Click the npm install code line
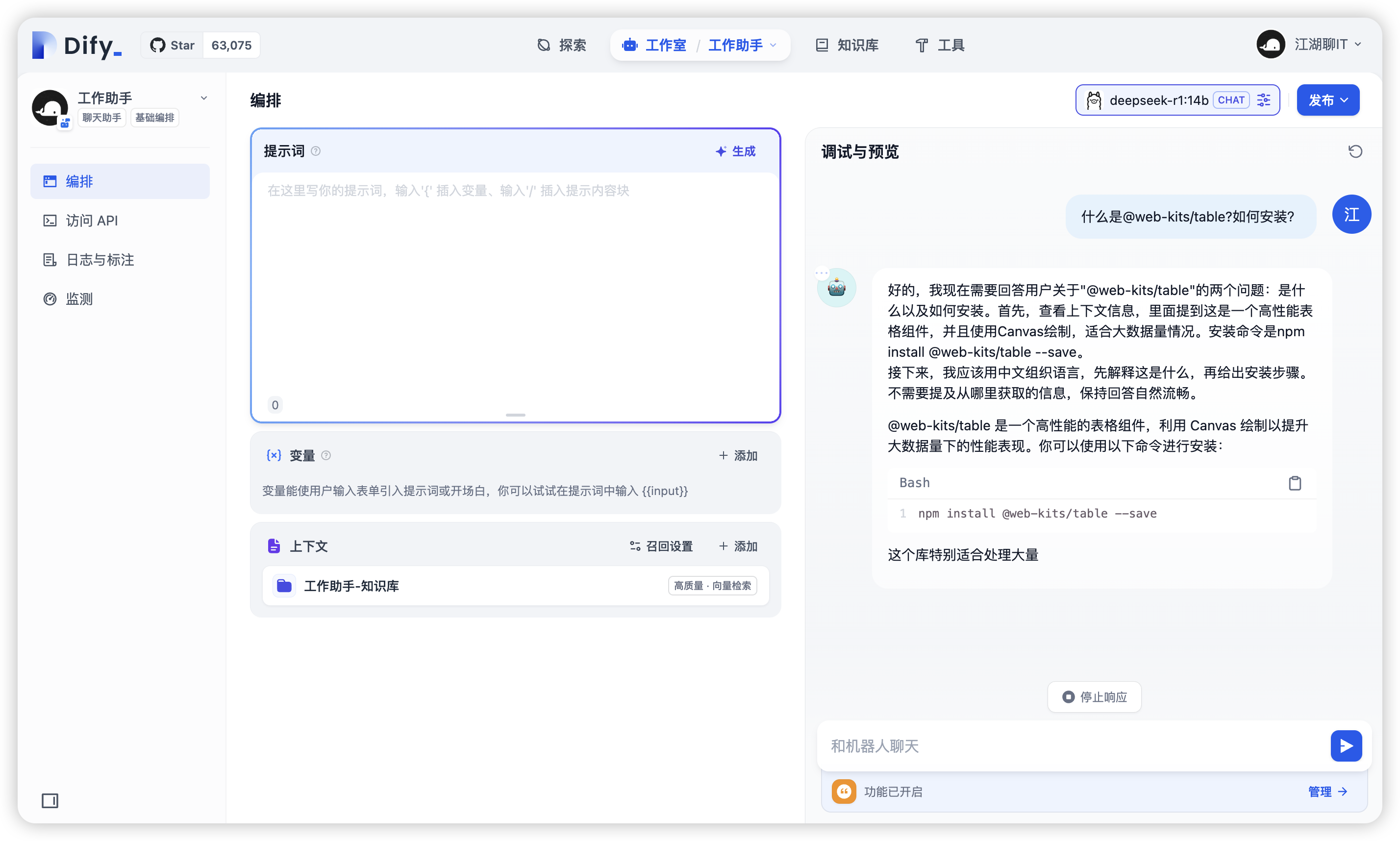Screen dimensions: 1400x841 point(1037,514)
